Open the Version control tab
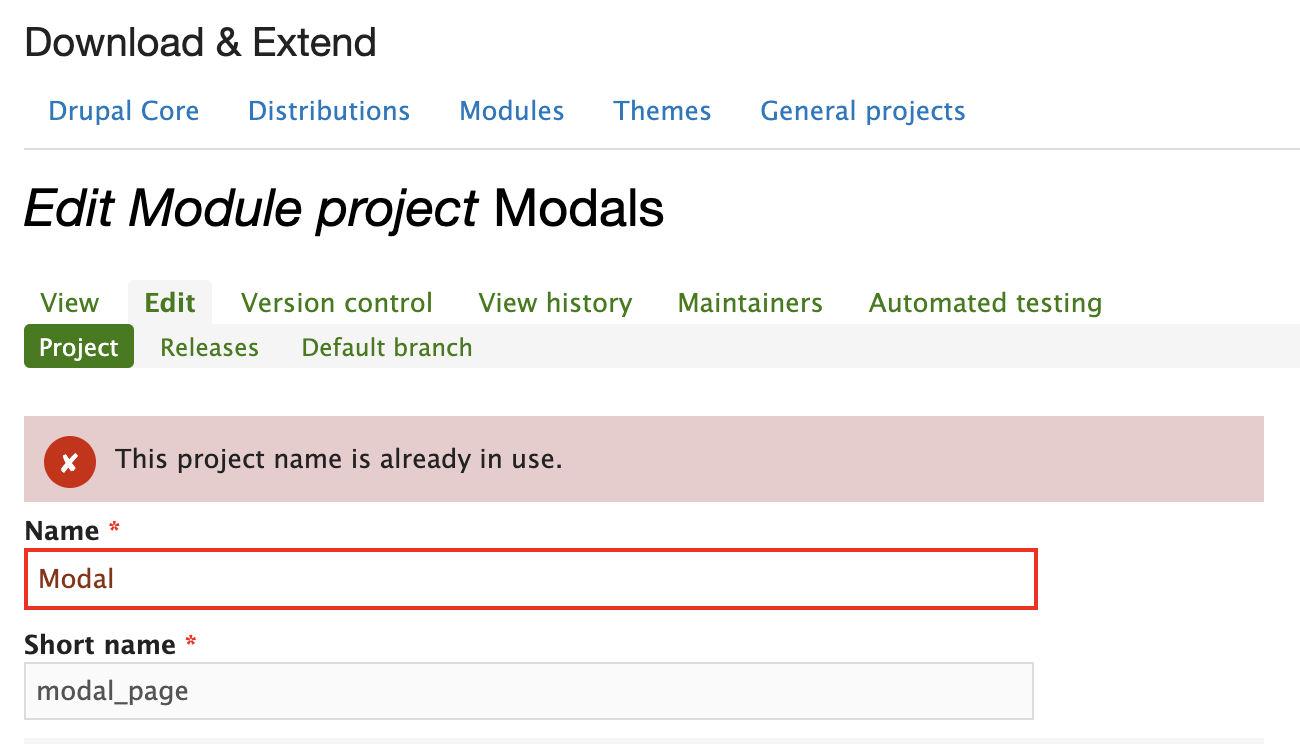1300x744 pixels. click(x=336, y=302)
